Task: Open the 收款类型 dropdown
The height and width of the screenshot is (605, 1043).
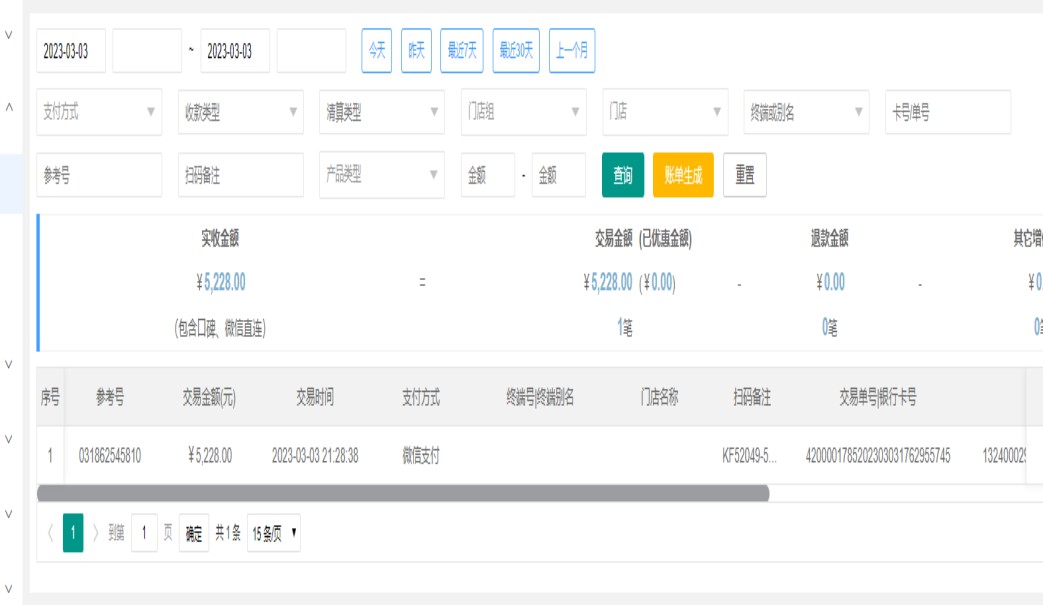Action: pyautogui.click(x=240, y=113)
